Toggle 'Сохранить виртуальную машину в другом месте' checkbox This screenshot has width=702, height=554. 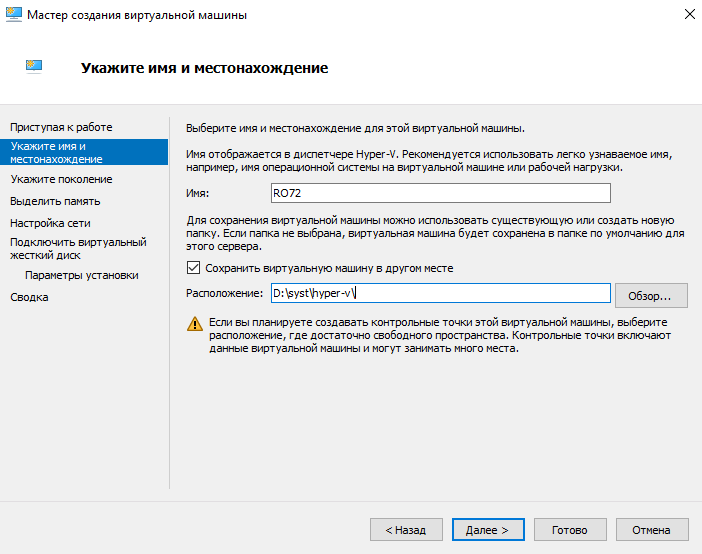[194, 268]
